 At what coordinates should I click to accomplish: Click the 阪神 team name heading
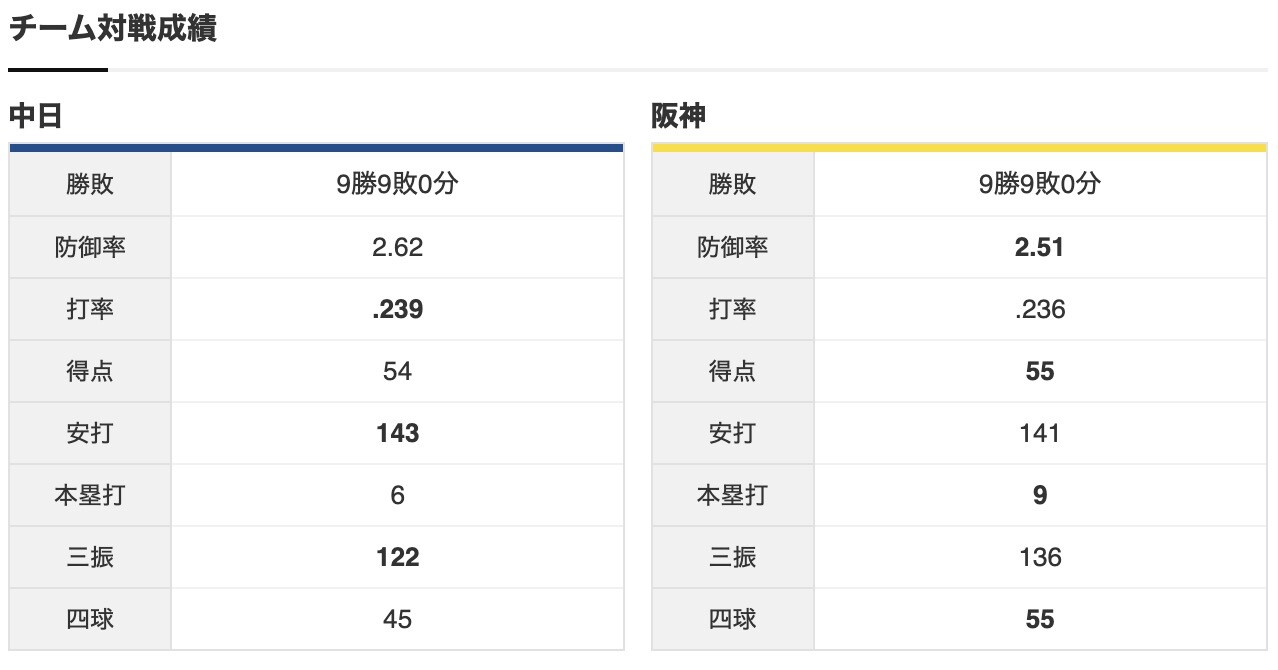pos(679,117)
